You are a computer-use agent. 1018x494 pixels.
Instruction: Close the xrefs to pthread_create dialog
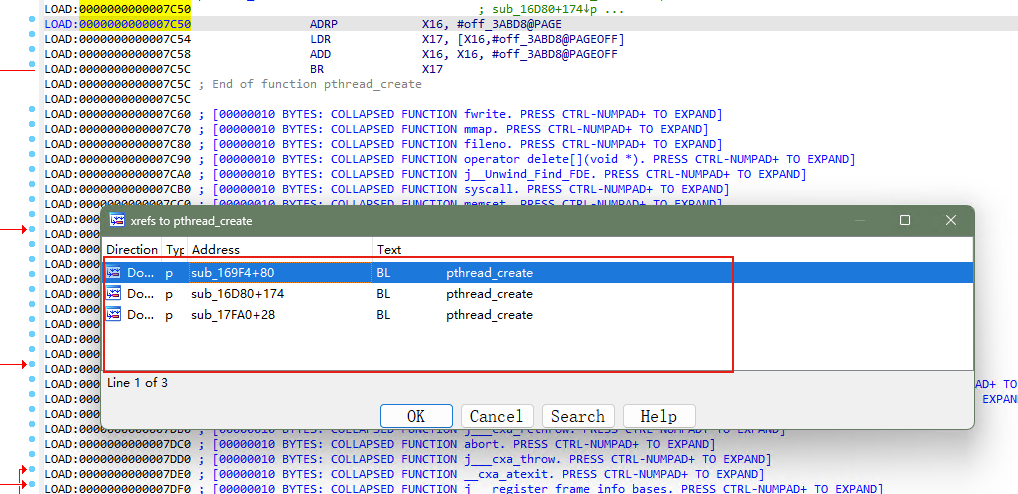(x=950, y=220)
